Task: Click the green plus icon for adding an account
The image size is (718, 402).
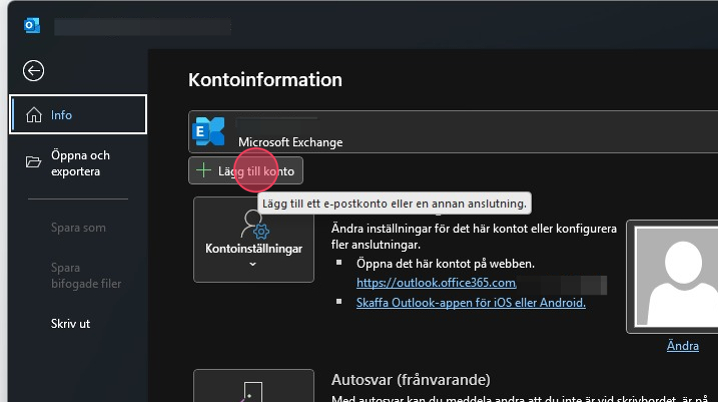Action: (x=203, y=171)
